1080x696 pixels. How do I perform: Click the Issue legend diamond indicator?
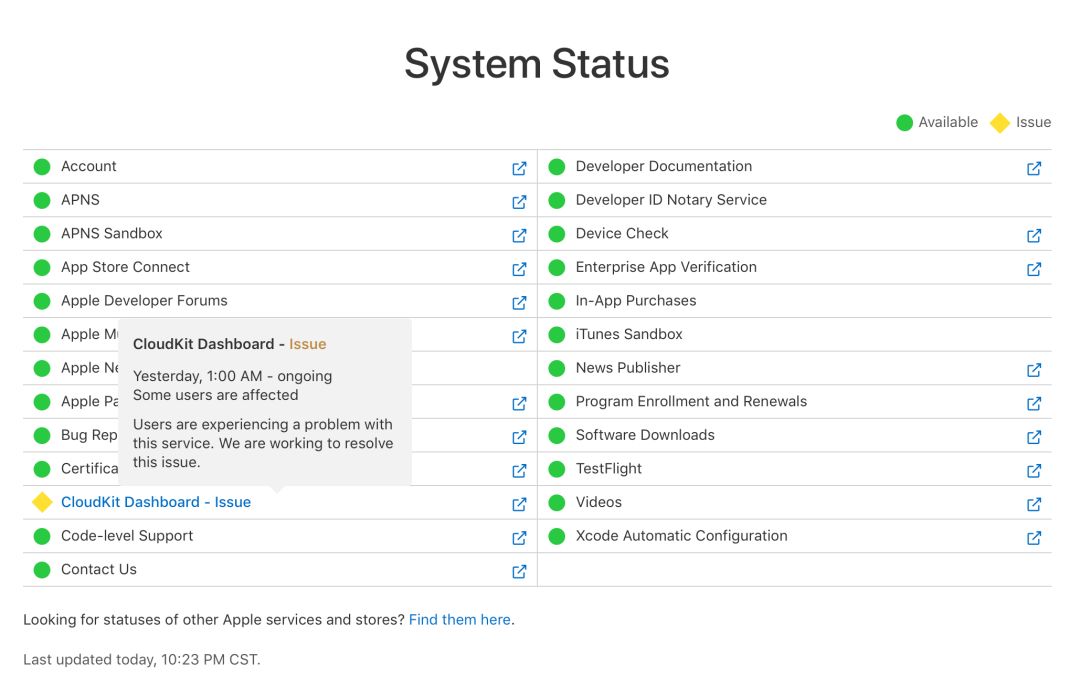(x=999, y=122)
